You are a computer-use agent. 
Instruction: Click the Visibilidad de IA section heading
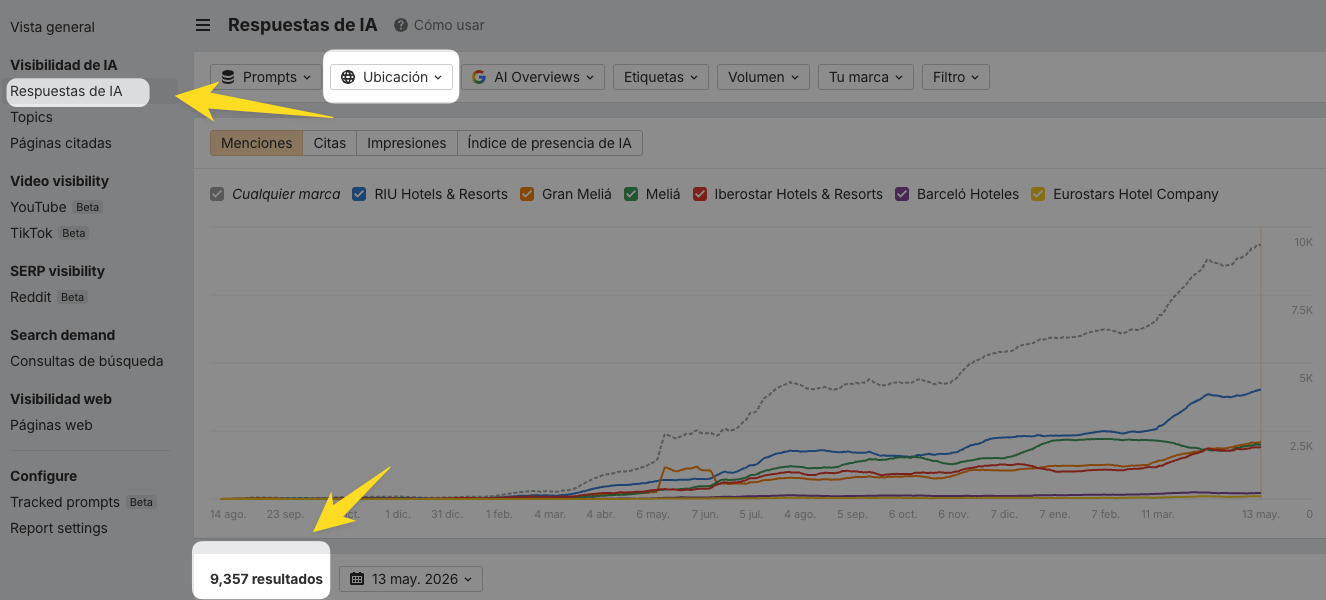[63, 65]
